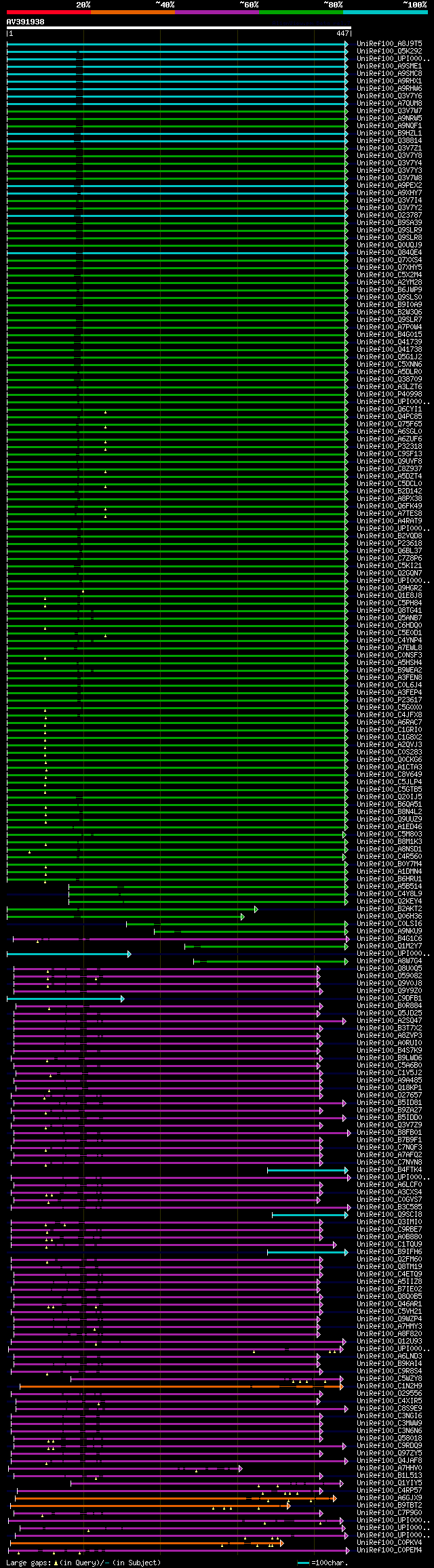Select label UniRef100_A8W7G4
Viewport: 434px width, 1568px height.
tap(389, 961)
